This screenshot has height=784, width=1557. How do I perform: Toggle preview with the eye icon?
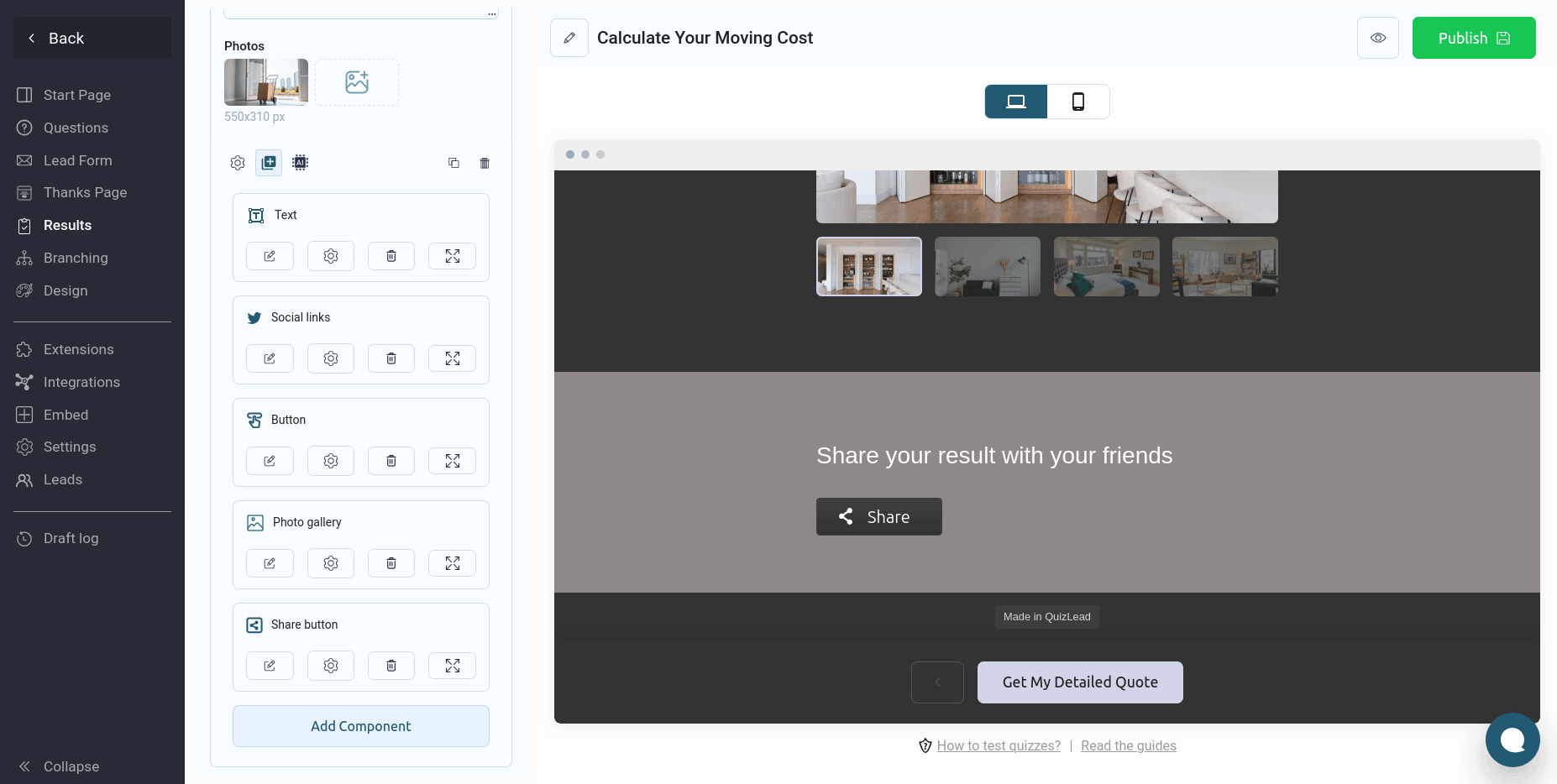1378,38
